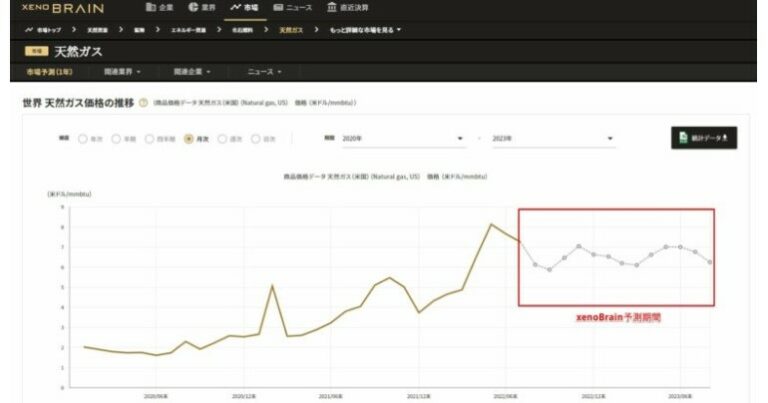Select the 日次 (daily) radio option
This screenshot has width=768, height=403.
(255, 139)
